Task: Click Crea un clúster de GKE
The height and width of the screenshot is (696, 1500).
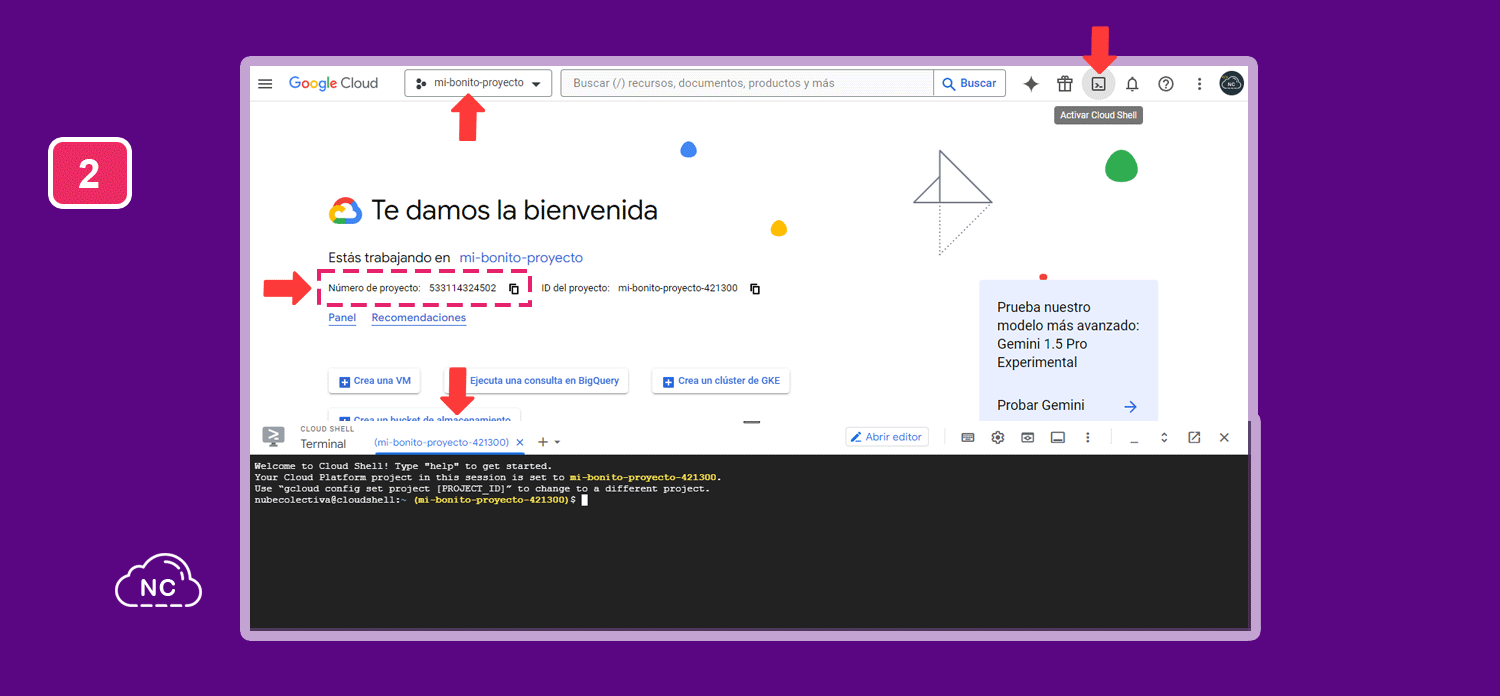Action: (x=721, y=381)
